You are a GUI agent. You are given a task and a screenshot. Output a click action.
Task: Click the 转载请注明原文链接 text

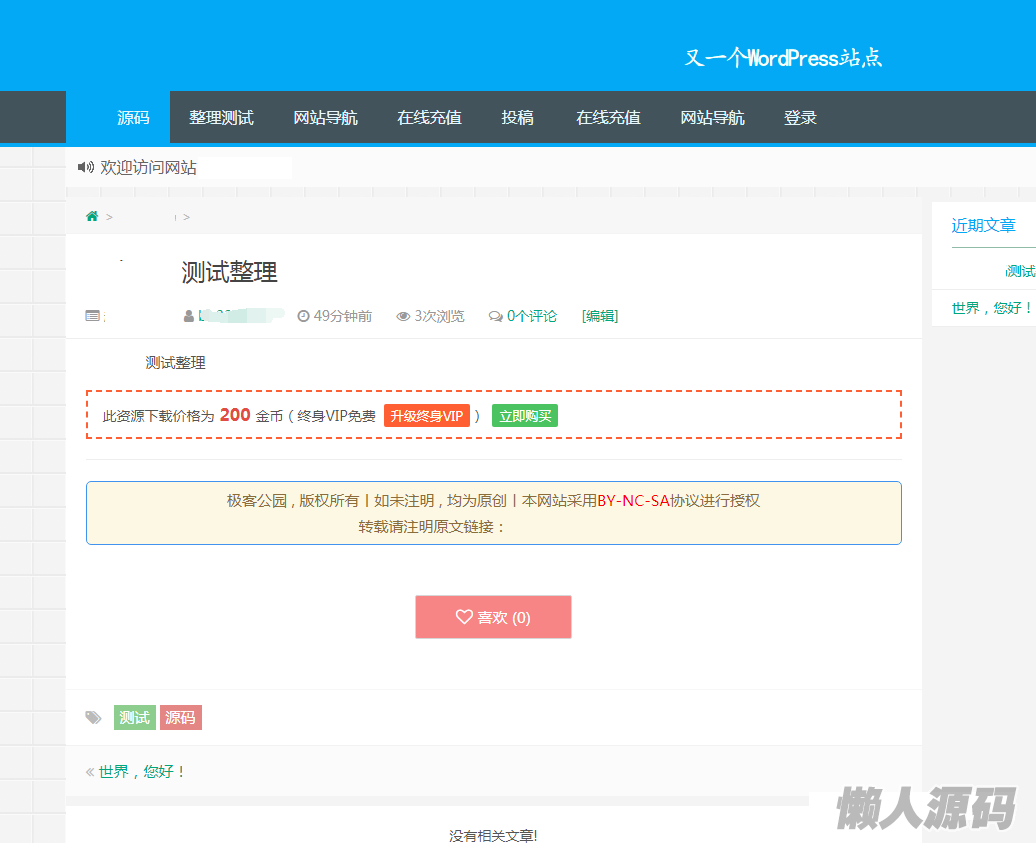(x=431, y=527)
